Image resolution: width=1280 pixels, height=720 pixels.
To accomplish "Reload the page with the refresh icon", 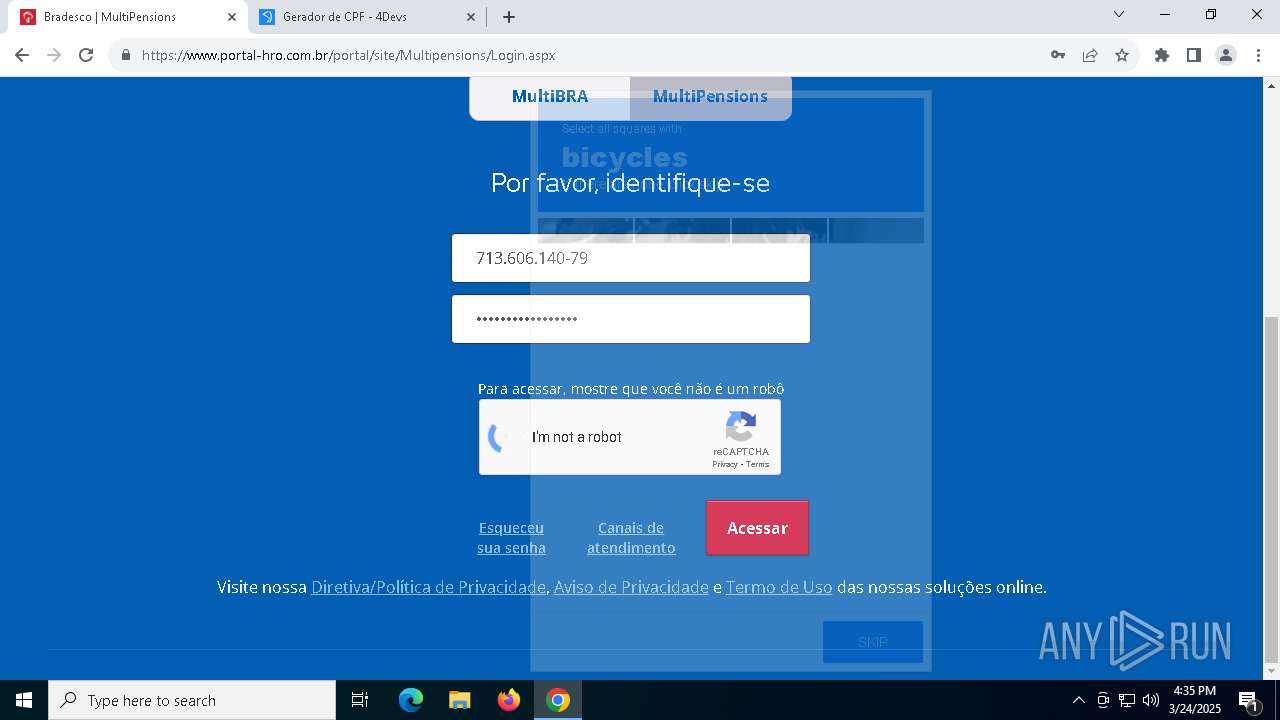I will tap(86, 55).
